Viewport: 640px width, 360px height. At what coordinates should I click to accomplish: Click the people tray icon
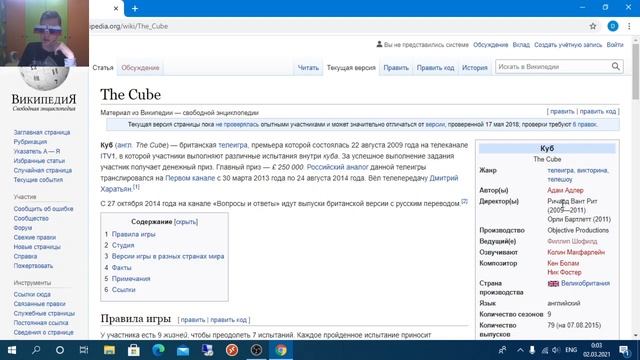pyautogui.click(x=502, y=350)
